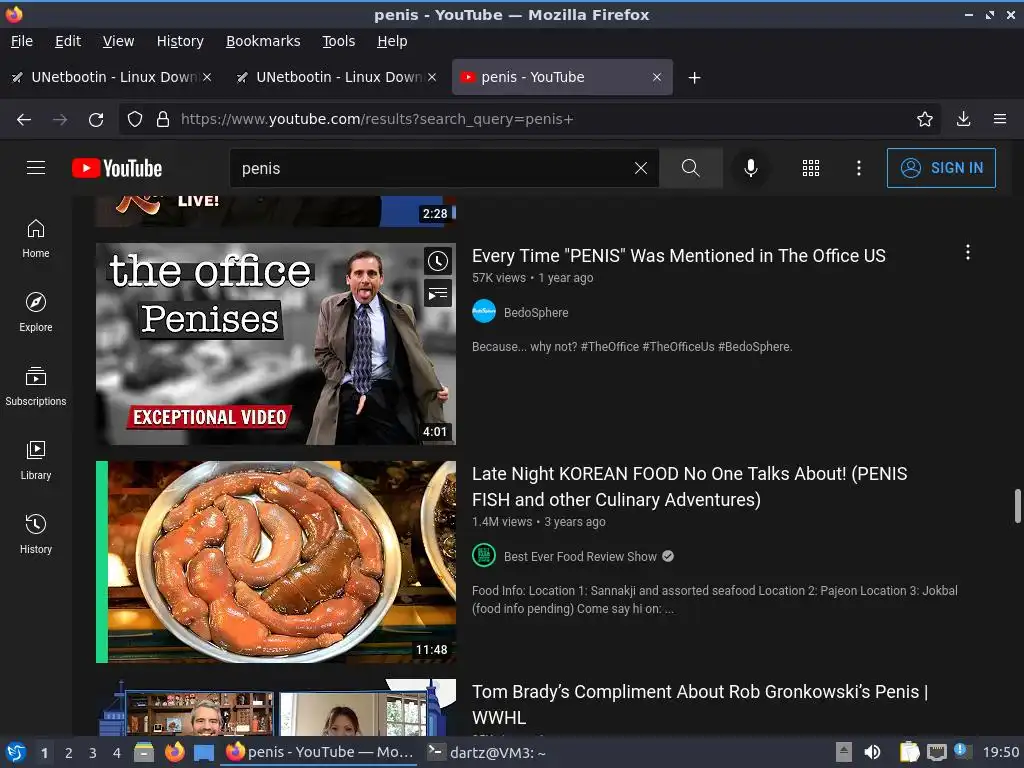Clear the search box with X icon
The image size is (1024, 768).
(x=641, y=168)
